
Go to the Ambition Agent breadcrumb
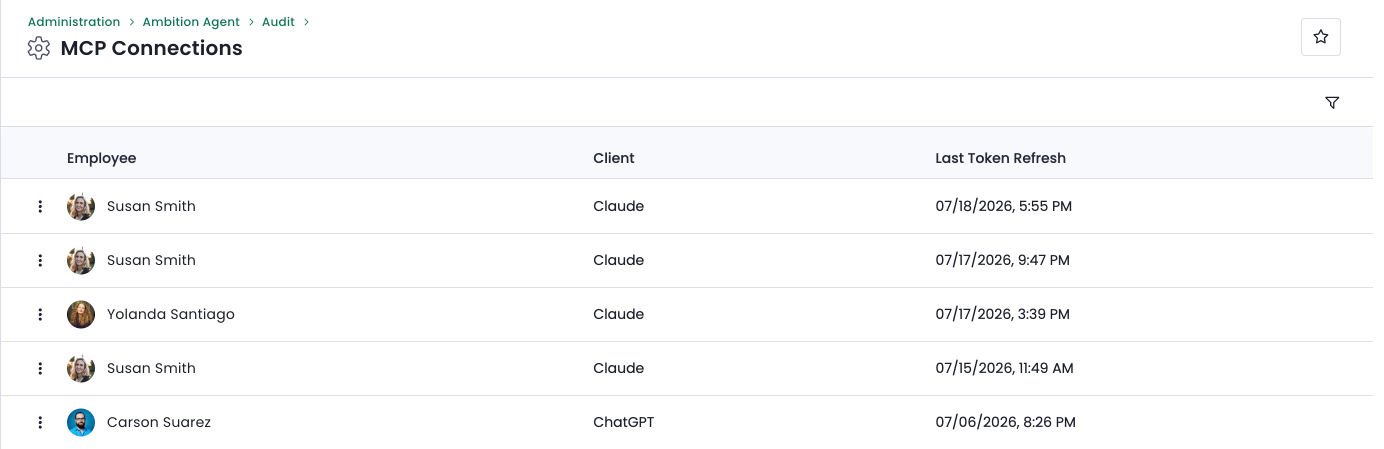(x=191, y=22)
